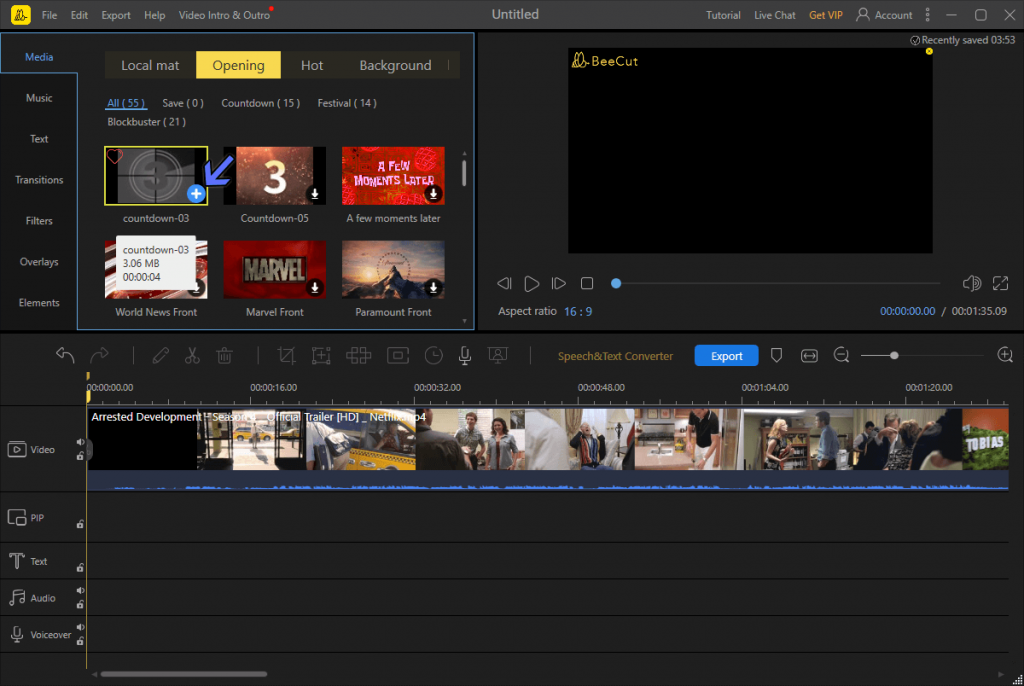Click the undo arrow icon
The height and width of the screenshot is (686, 1024).
65,355
